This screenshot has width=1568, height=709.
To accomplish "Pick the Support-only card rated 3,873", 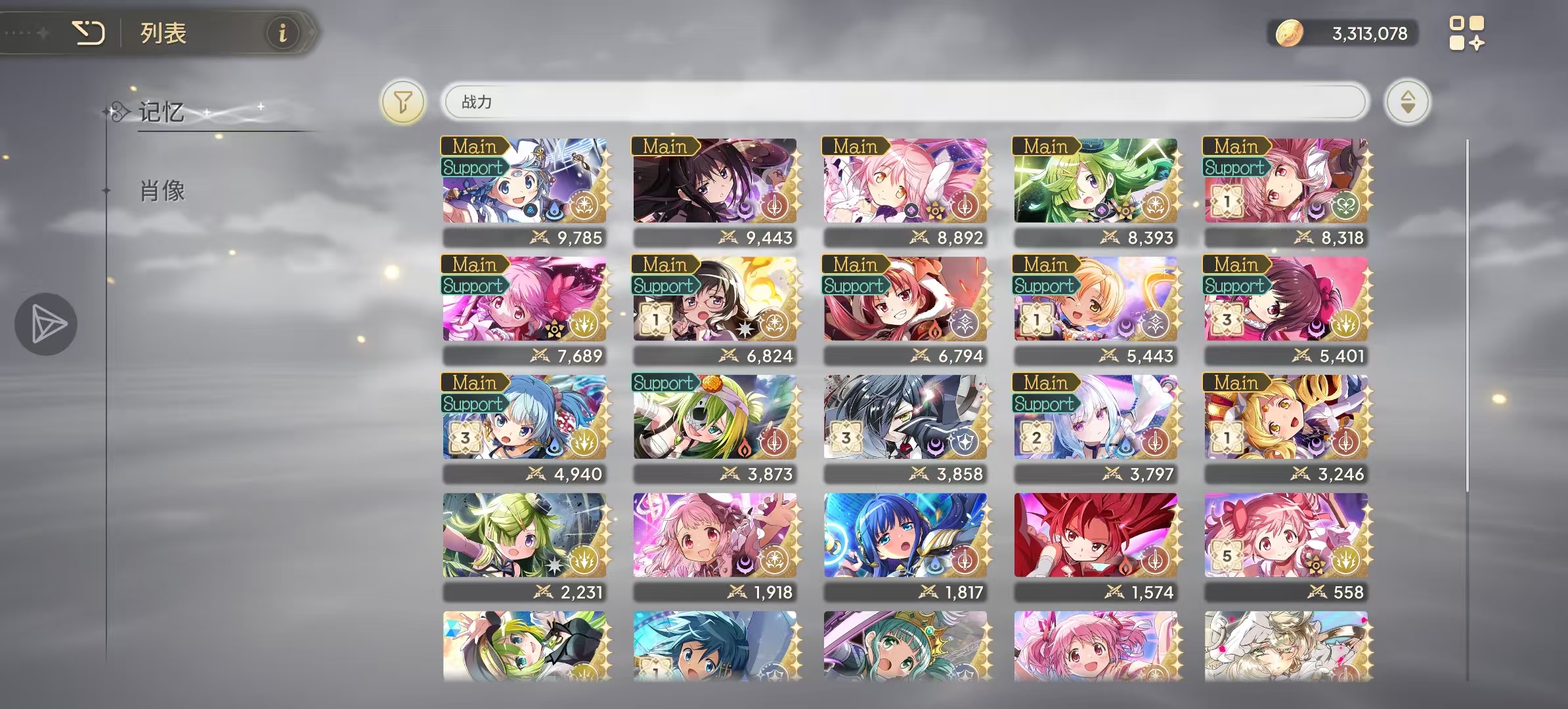I will (x=714, y=428).
